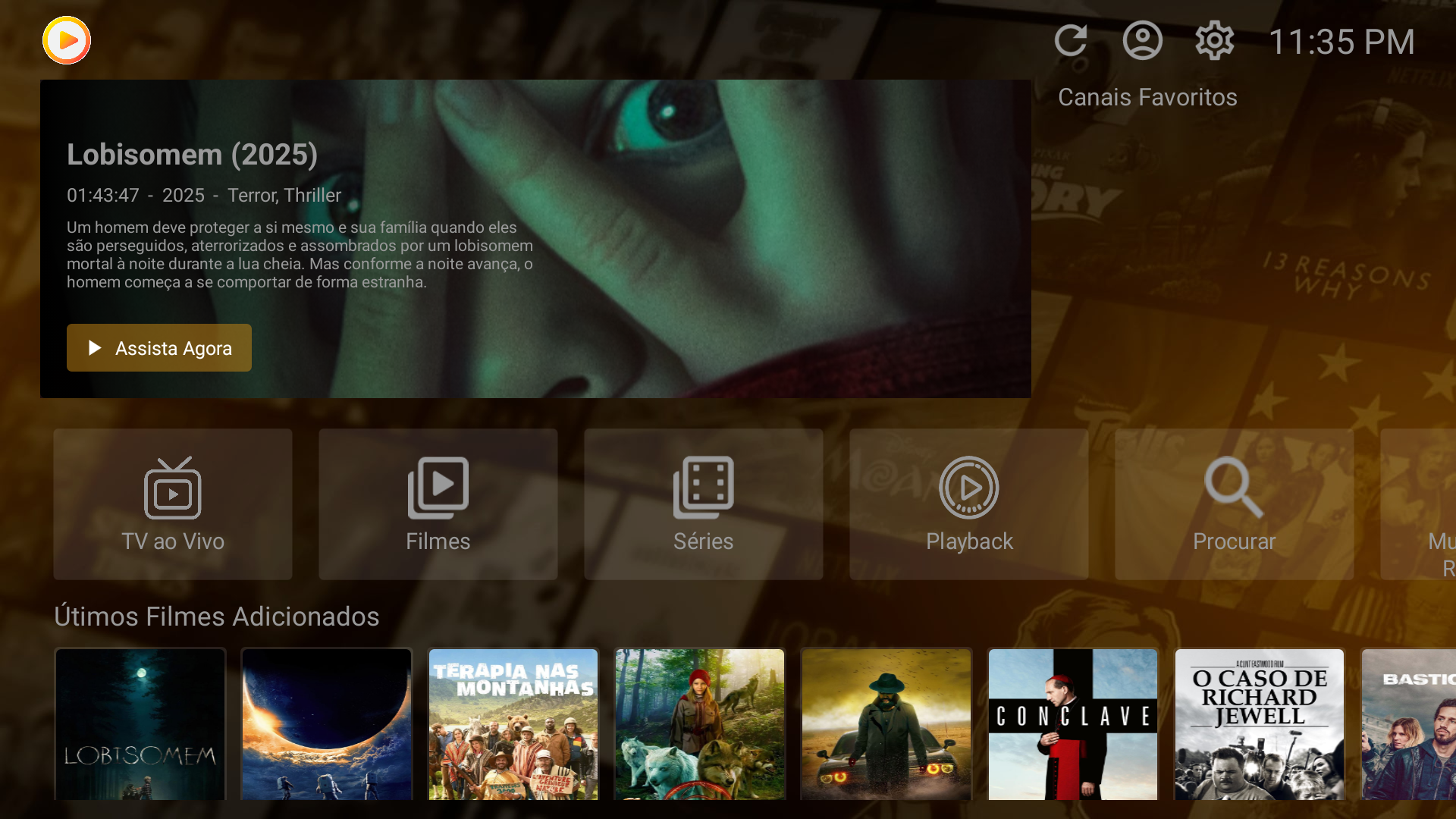This screenshot has height=819, width=1456.
Task: Open the man in hat car poster
Action: click(x=886, y=724)
